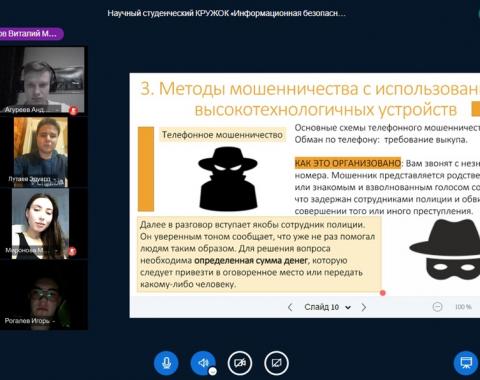The height and width of the screenshot is (380, 480).
Task: Open the presentation actions button at bottom right
Action: 466,363
